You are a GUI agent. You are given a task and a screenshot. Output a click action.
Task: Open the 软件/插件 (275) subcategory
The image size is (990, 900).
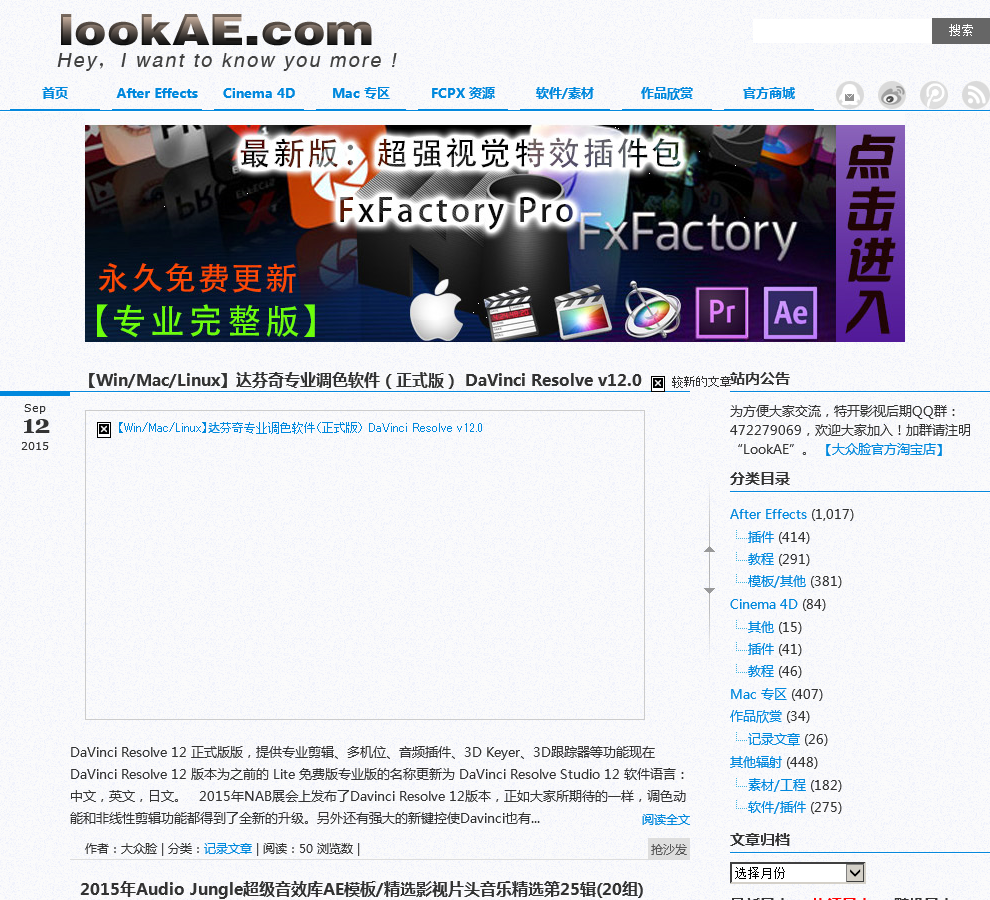(777, 807)
